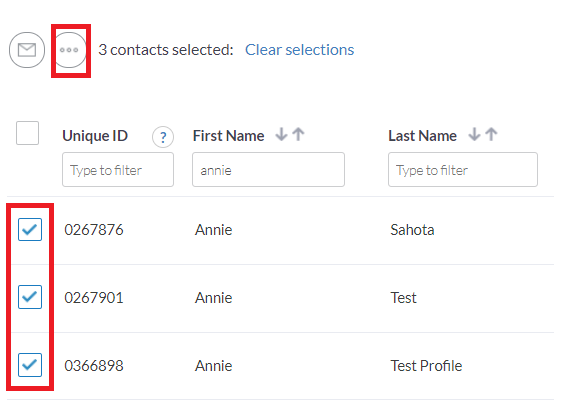Sort First Name ascending with up arrow

click(x=298, y=134)
